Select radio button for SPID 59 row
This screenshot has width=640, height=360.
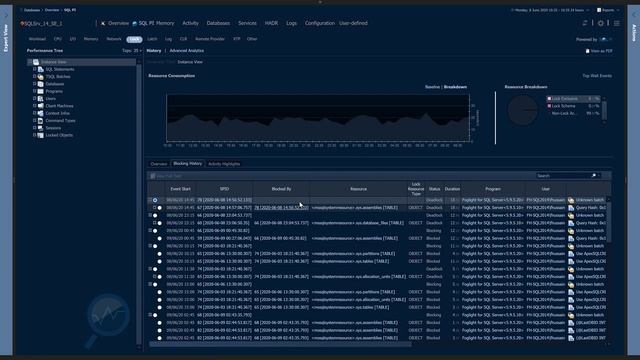pos(160,238)
